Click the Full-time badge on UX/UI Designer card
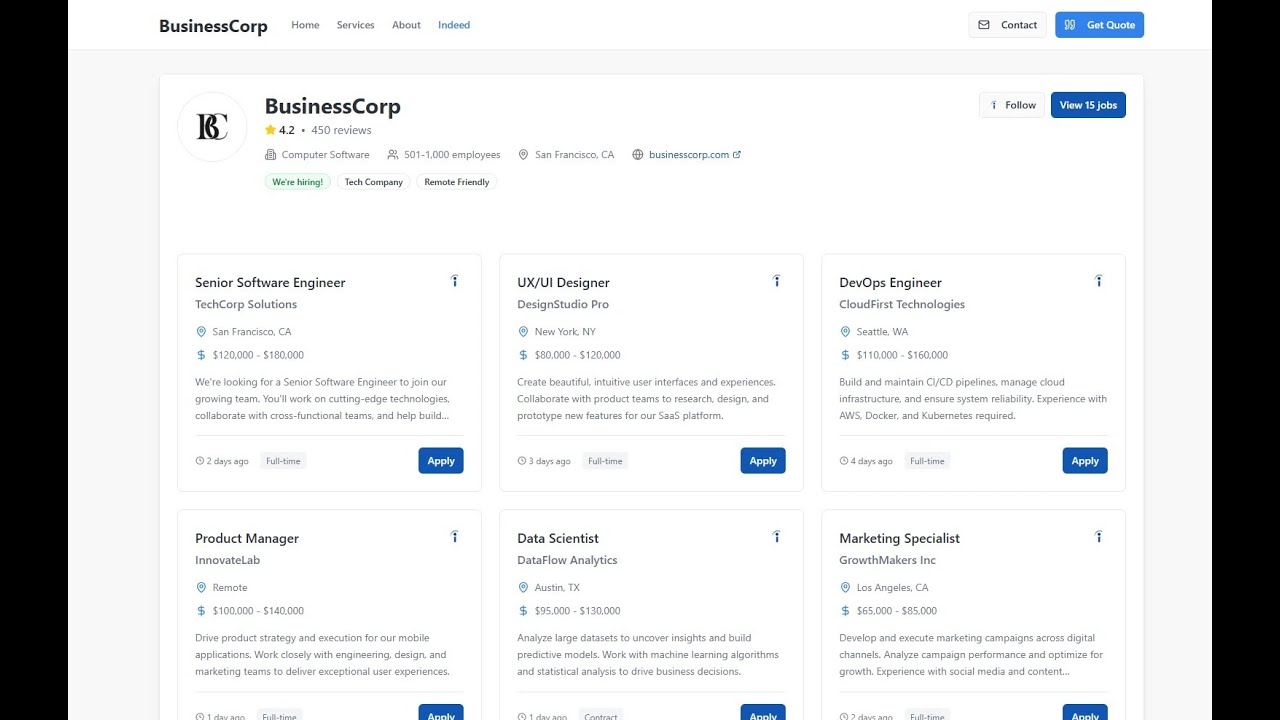The height and width of the screenshot is (720, 1280). coord(605,461)
